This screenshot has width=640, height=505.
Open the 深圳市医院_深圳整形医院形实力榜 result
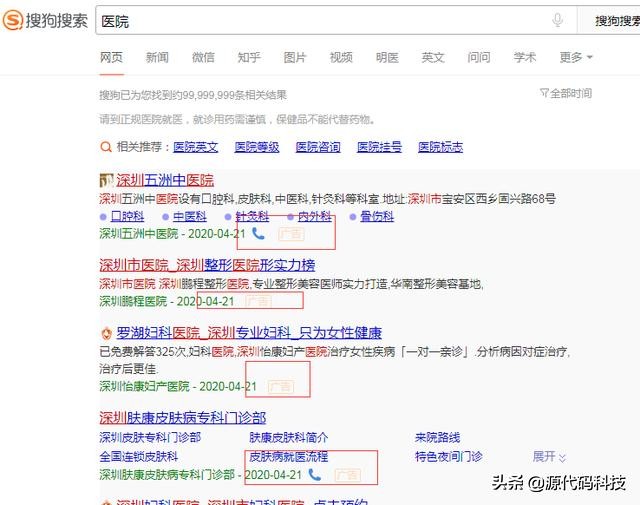(x=207, y=265)
